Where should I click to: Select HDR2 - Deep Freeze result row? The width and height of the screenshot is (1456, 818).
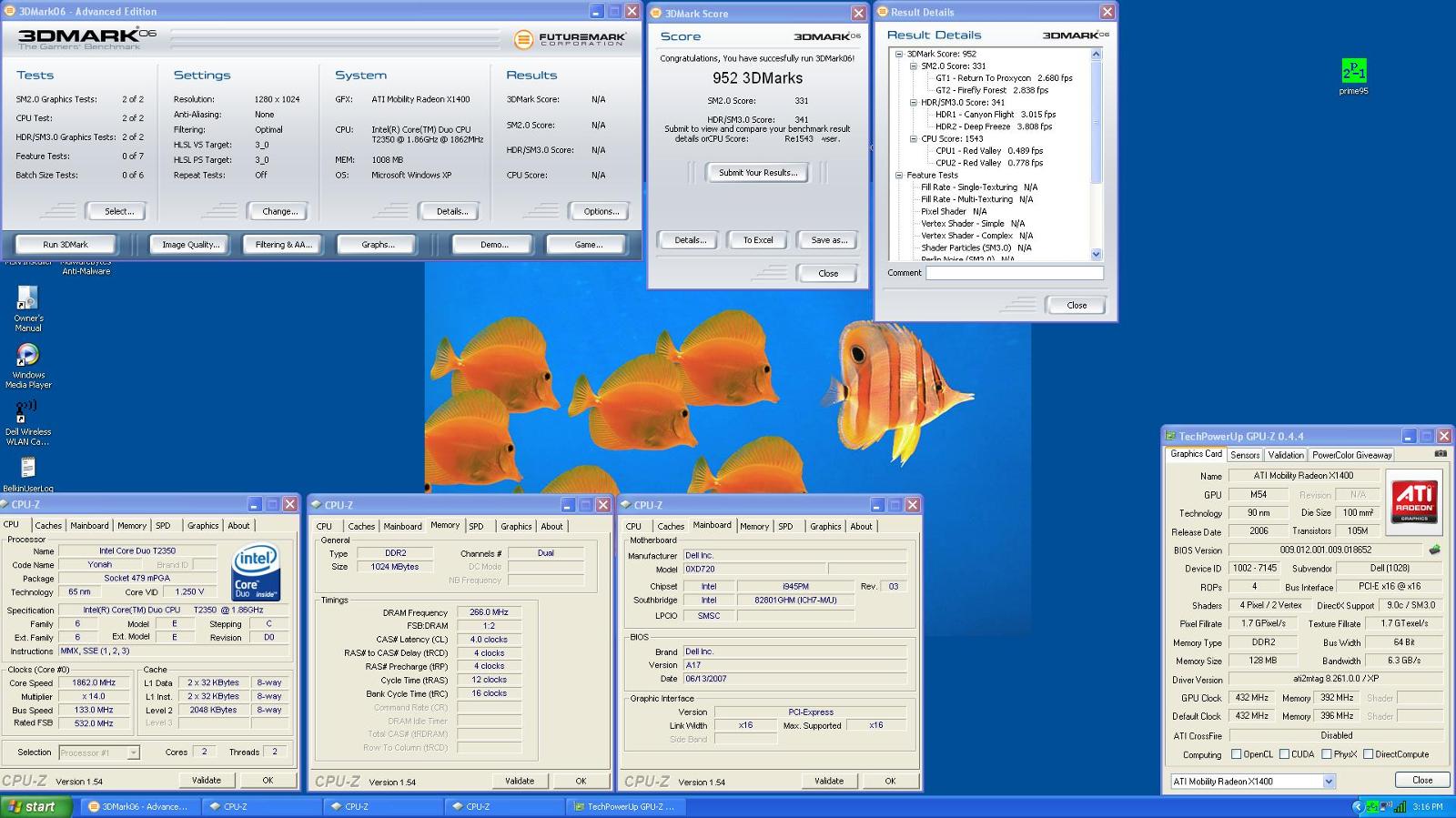[994, 126]
